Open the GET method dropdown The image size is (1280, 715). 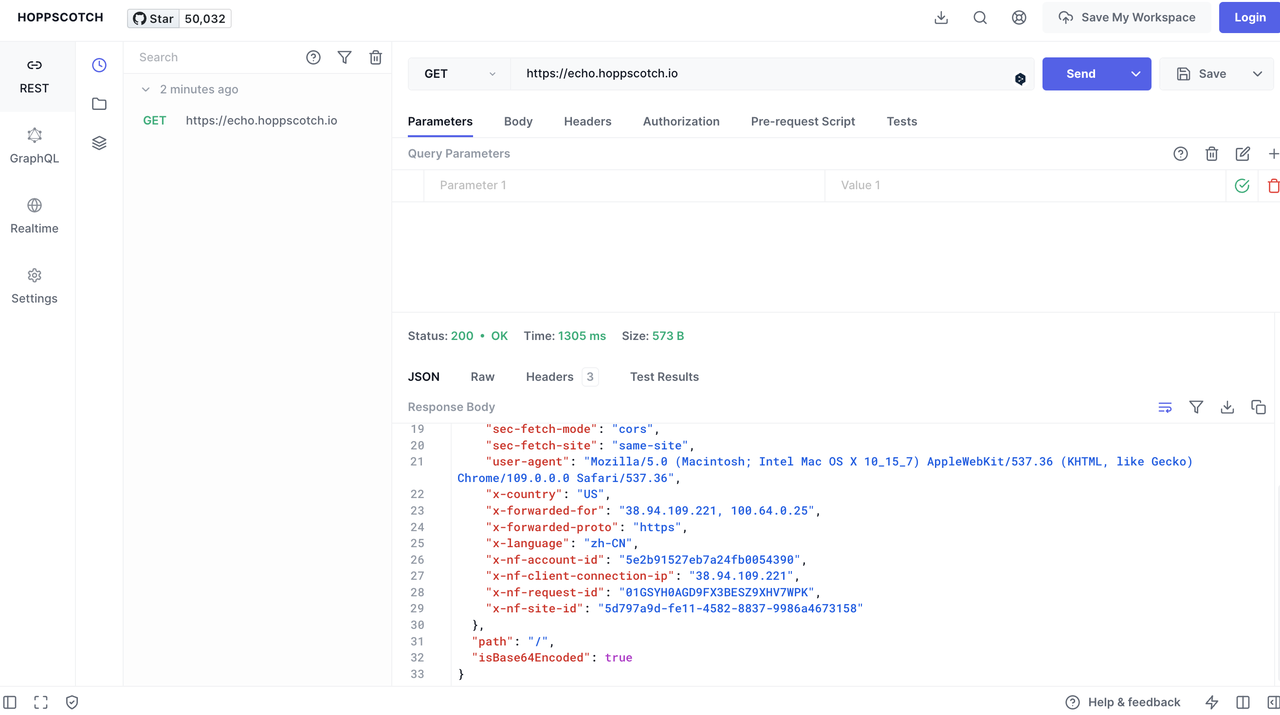(x=458, y=73)
